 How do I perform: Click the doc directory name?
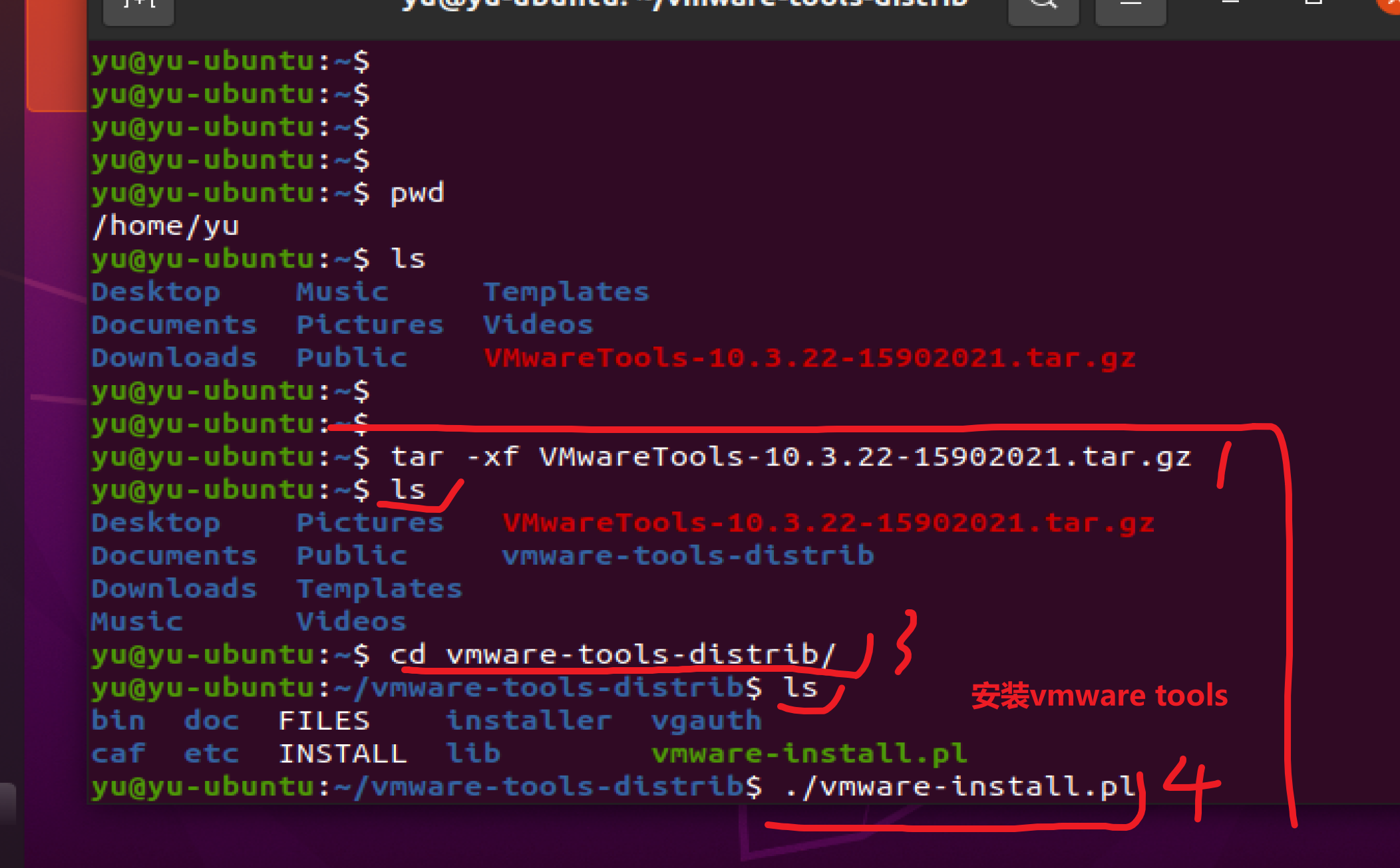211,720
